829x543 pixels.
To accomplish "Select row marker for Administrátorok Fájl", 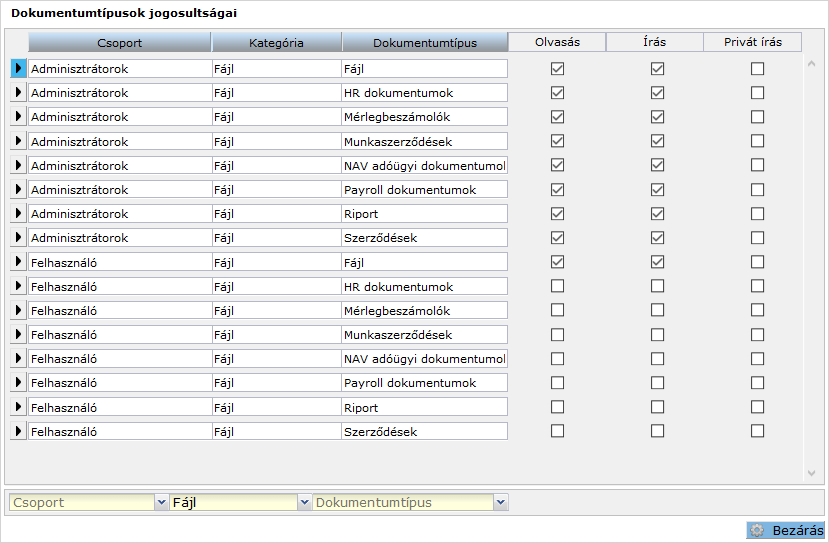I will click(x=17, y=68).
